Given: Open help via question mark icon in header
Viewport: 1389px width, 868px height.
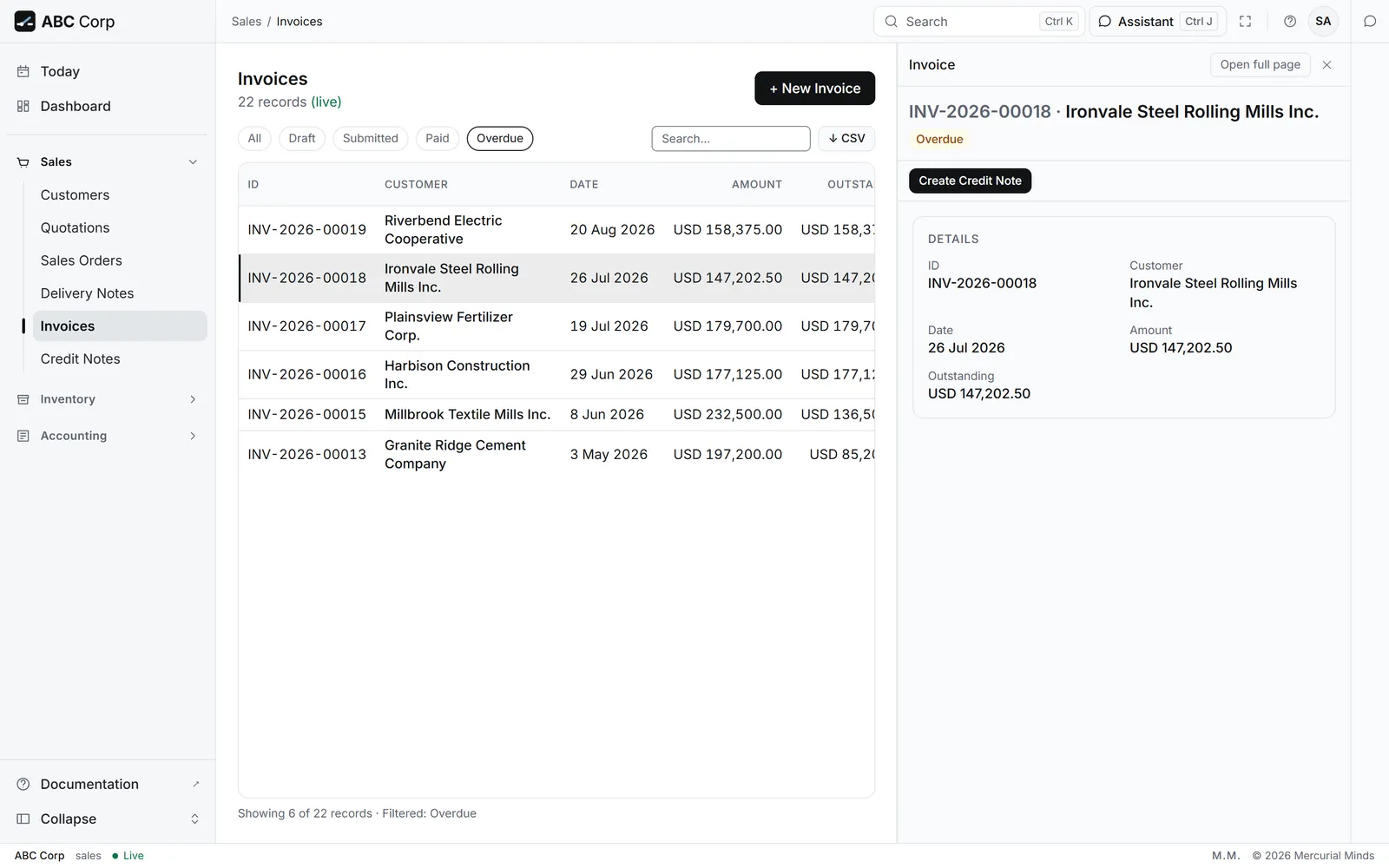Looking at the screenshot, I should [1290, 22].
